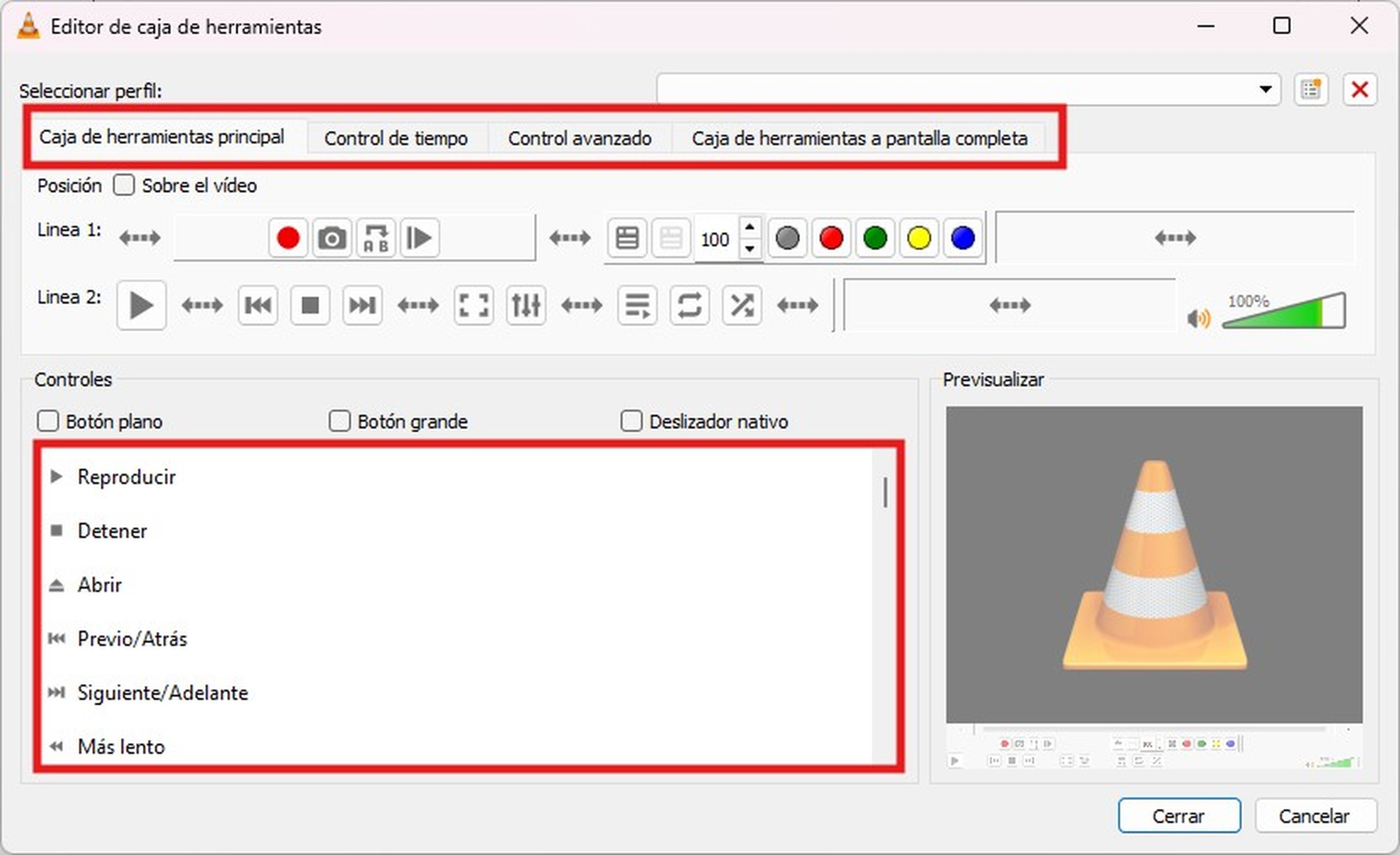Click the Stop square icon in Linea 2
This screenshot has width=1400, height=855.
(x=310, y=305)
